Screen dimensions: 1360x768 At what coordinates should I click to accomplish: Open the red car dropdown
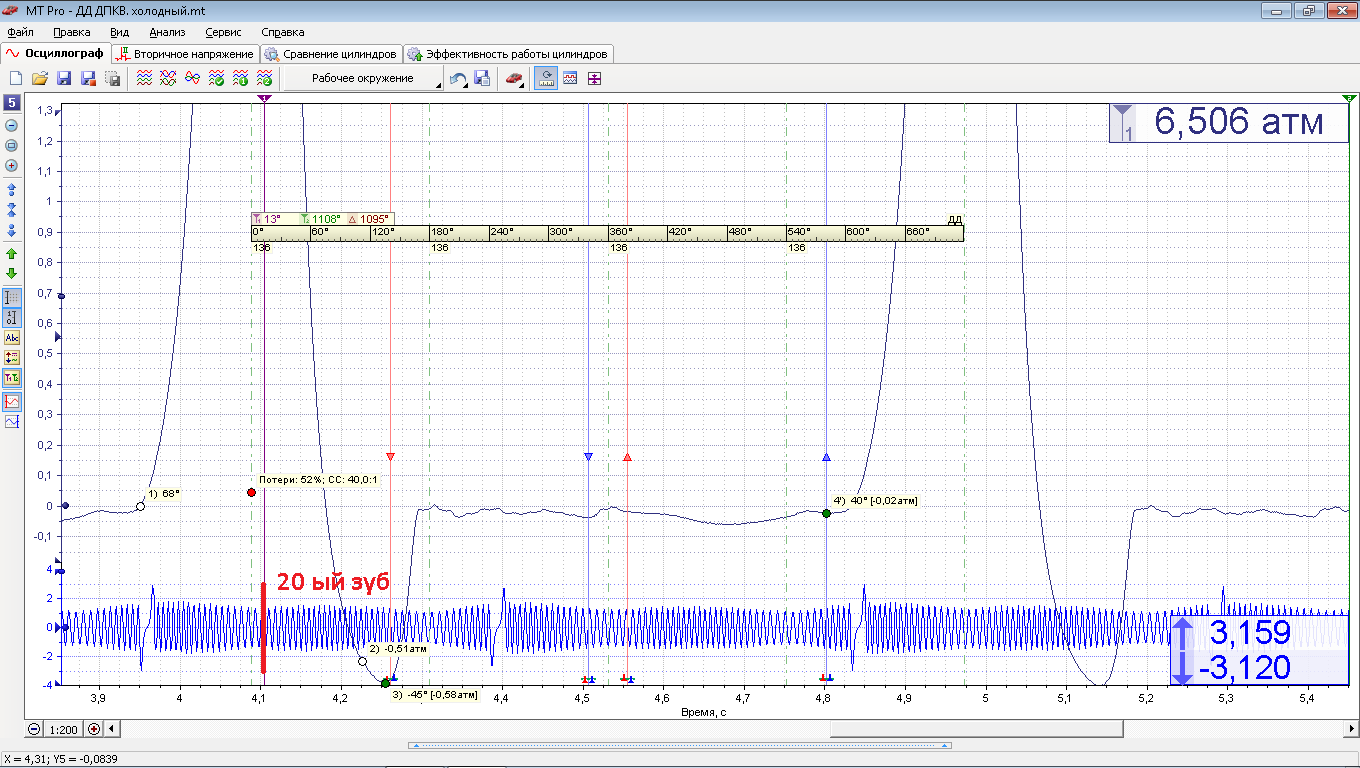(x=514, y=78)
